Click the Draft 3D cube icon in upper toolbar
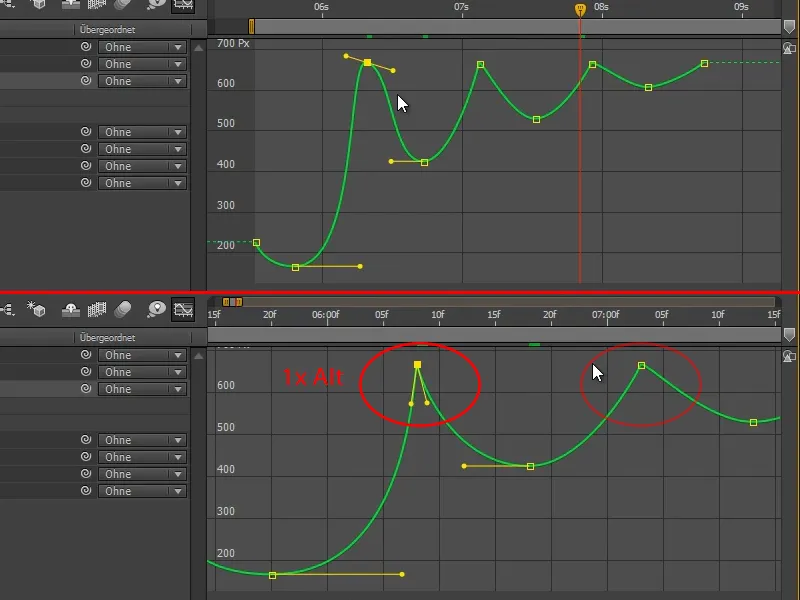800x600 pixels. [37, 6]
